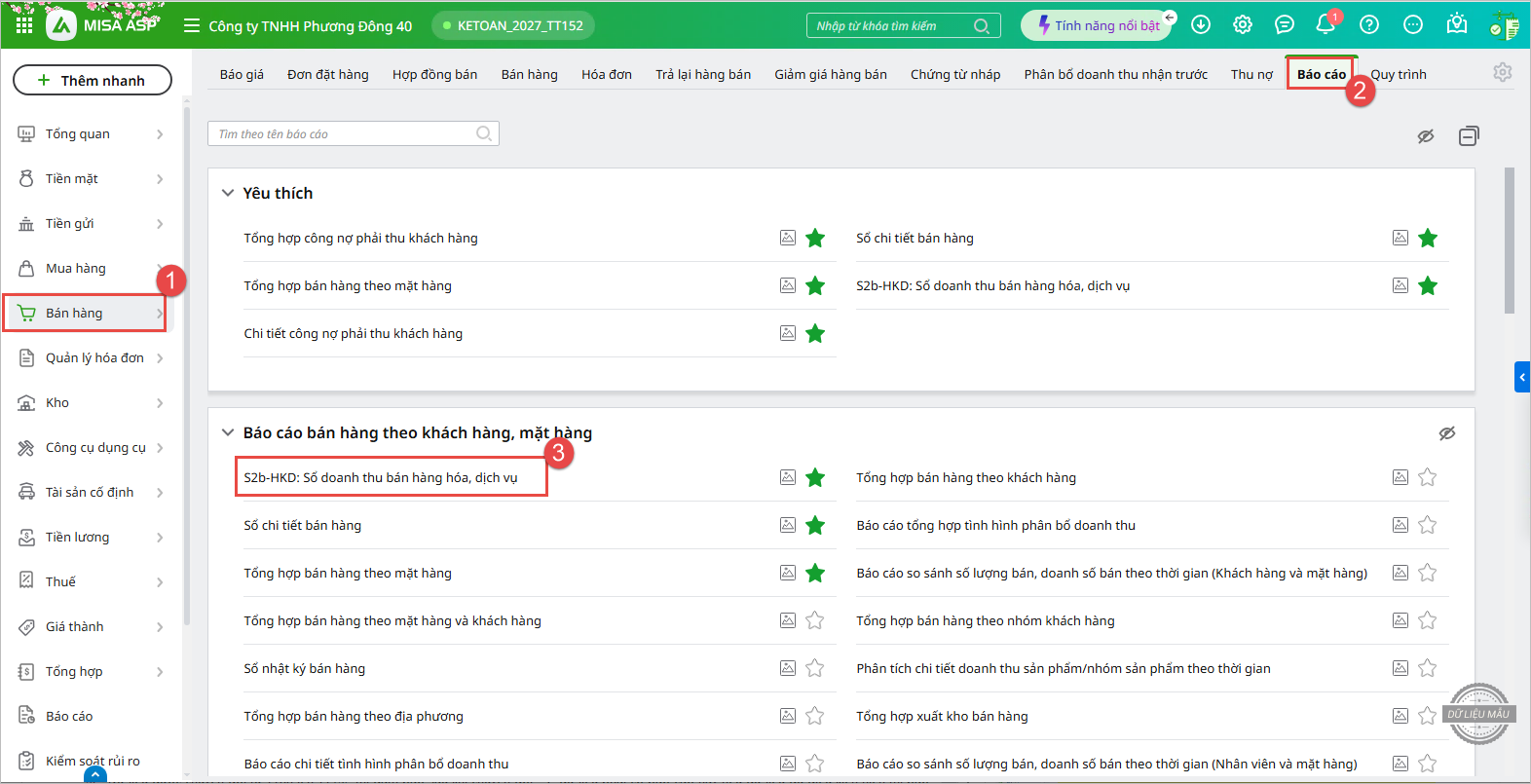
Task: Click the Thêm nhanh button
Action: pyautogui.click(x=93, y=80)
